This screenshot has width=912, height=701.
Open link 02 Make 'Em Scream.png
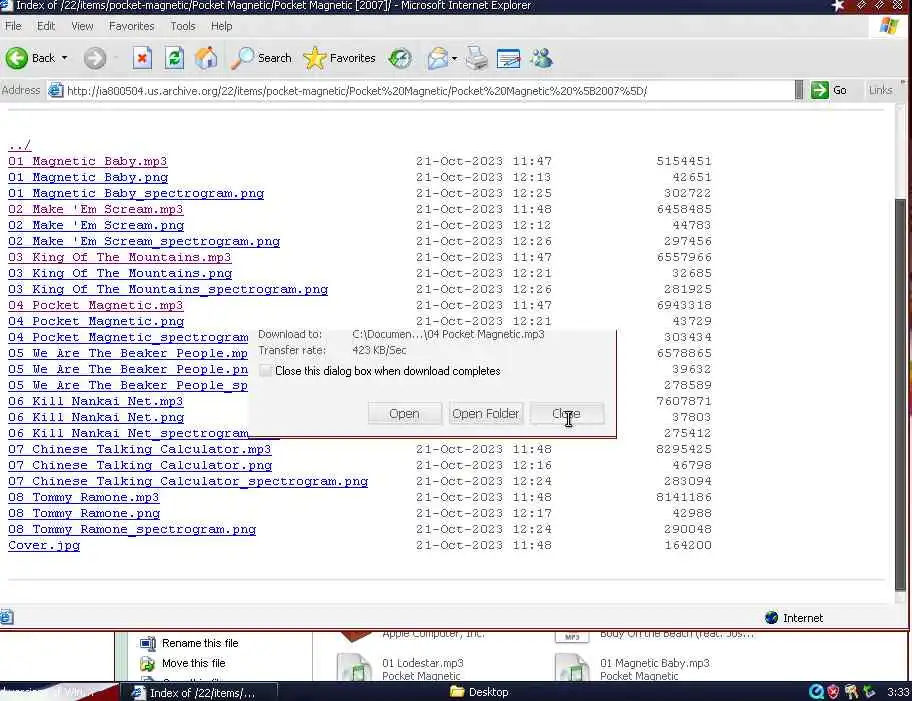tap(96, 225)
